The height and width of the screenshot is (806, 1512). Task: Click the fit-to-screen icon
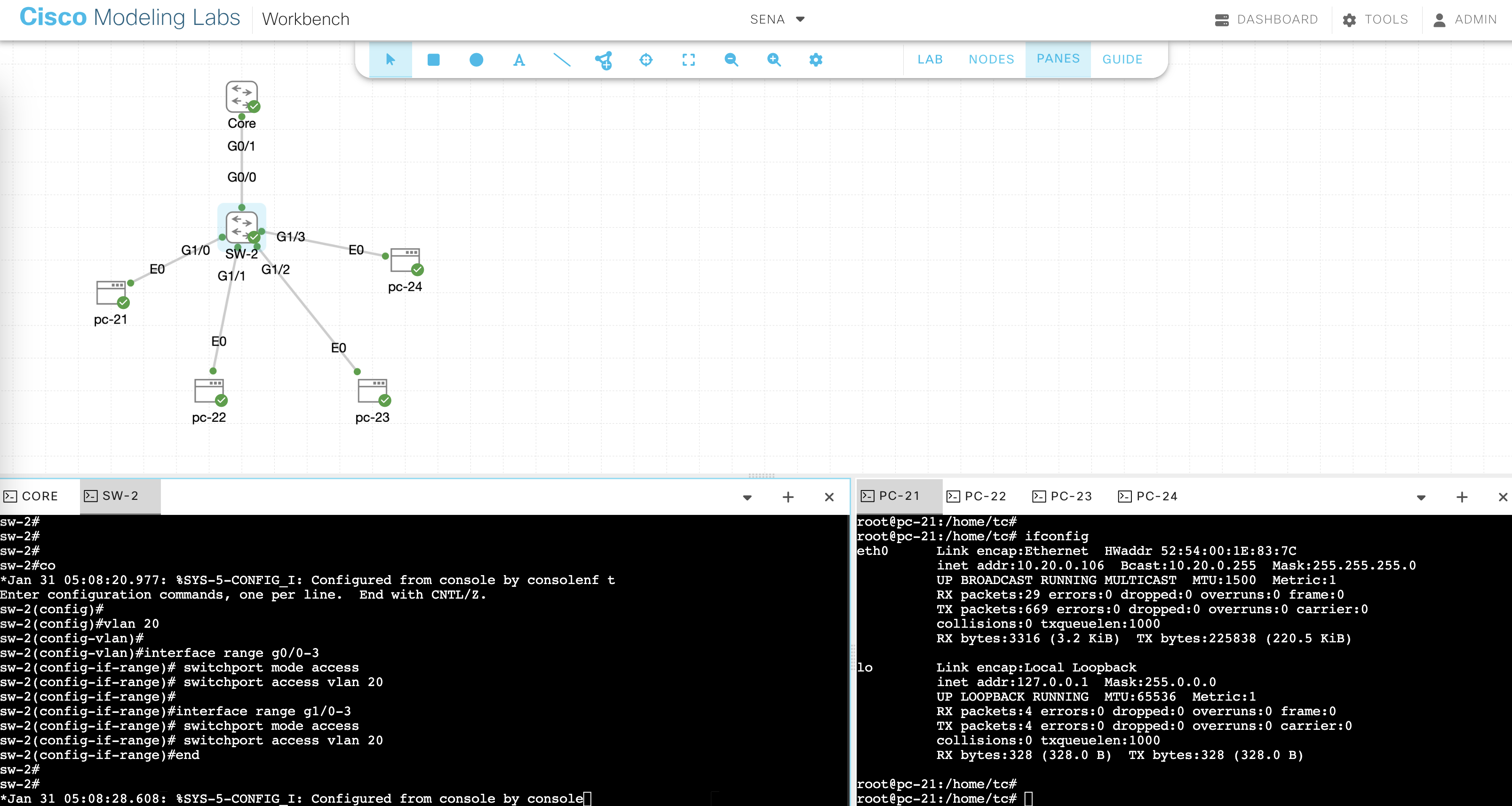pos(689,59)
